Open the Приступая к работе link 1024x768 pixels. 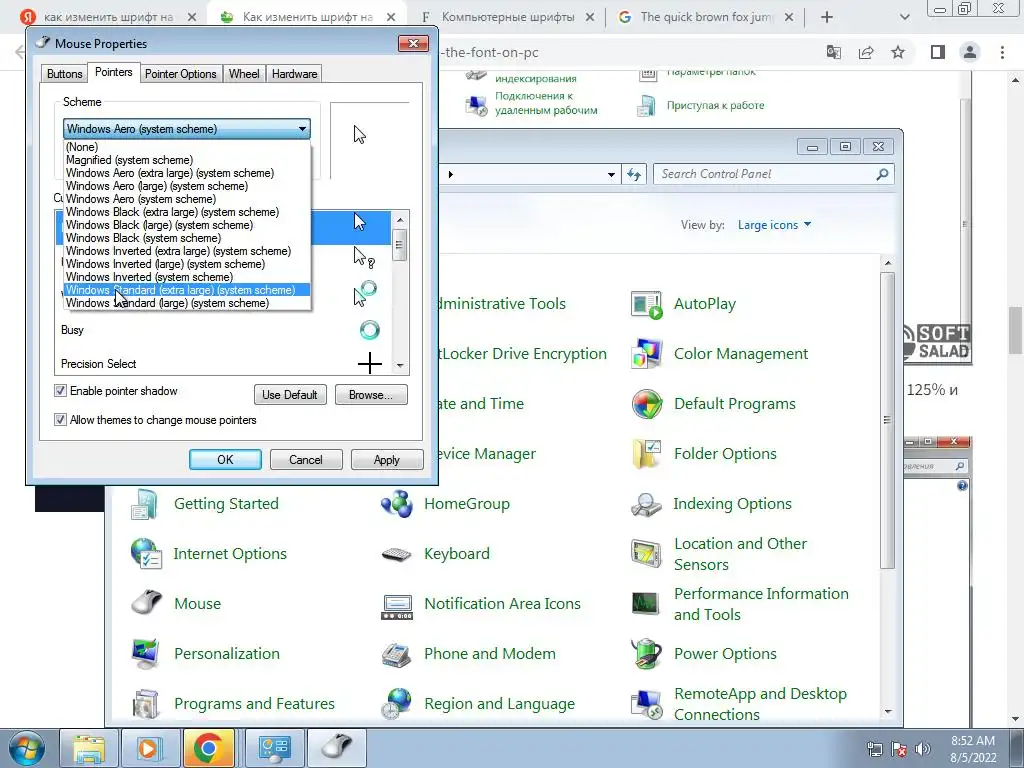(715, 105)
